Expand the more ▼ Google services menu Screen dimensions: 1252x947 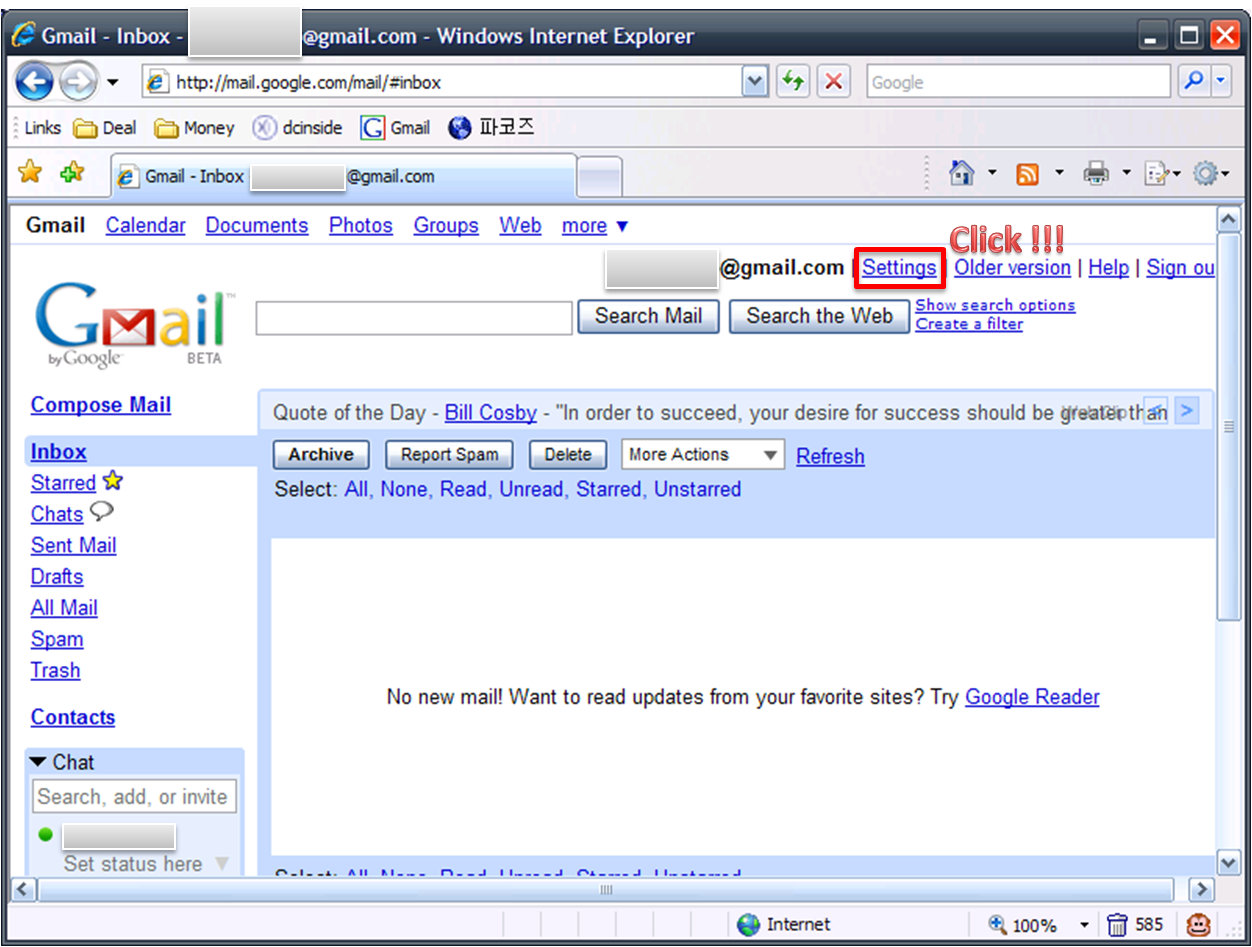pos(595,226)
